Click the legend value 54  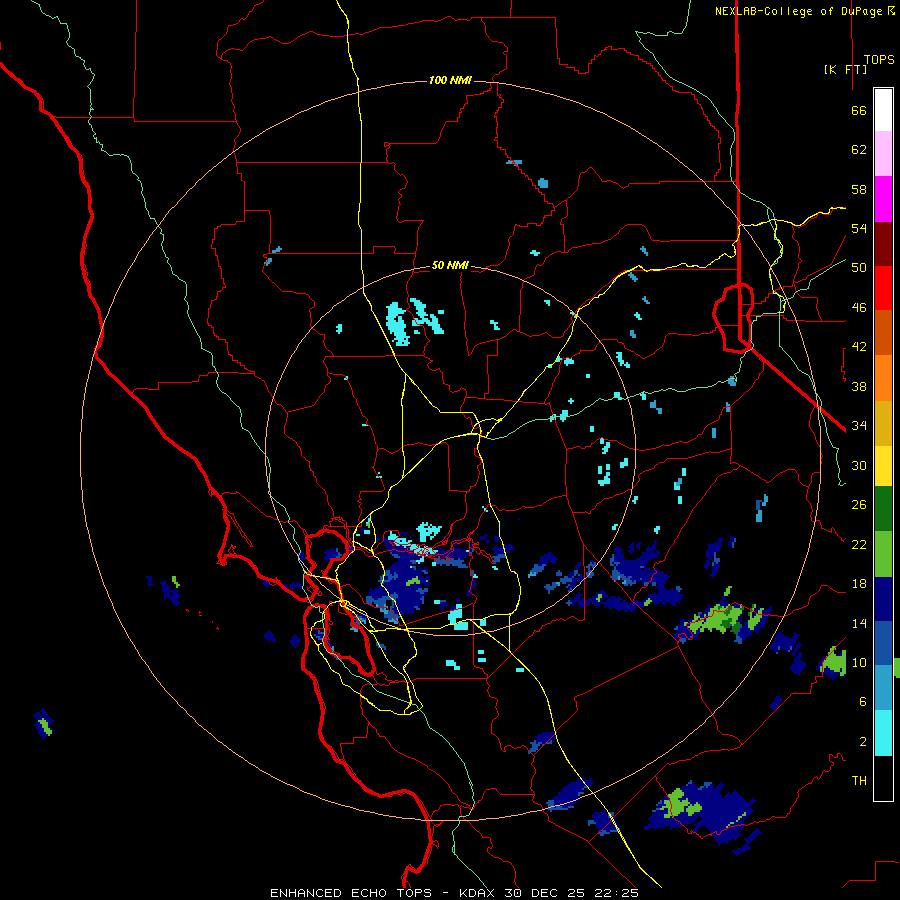[859, 228]
